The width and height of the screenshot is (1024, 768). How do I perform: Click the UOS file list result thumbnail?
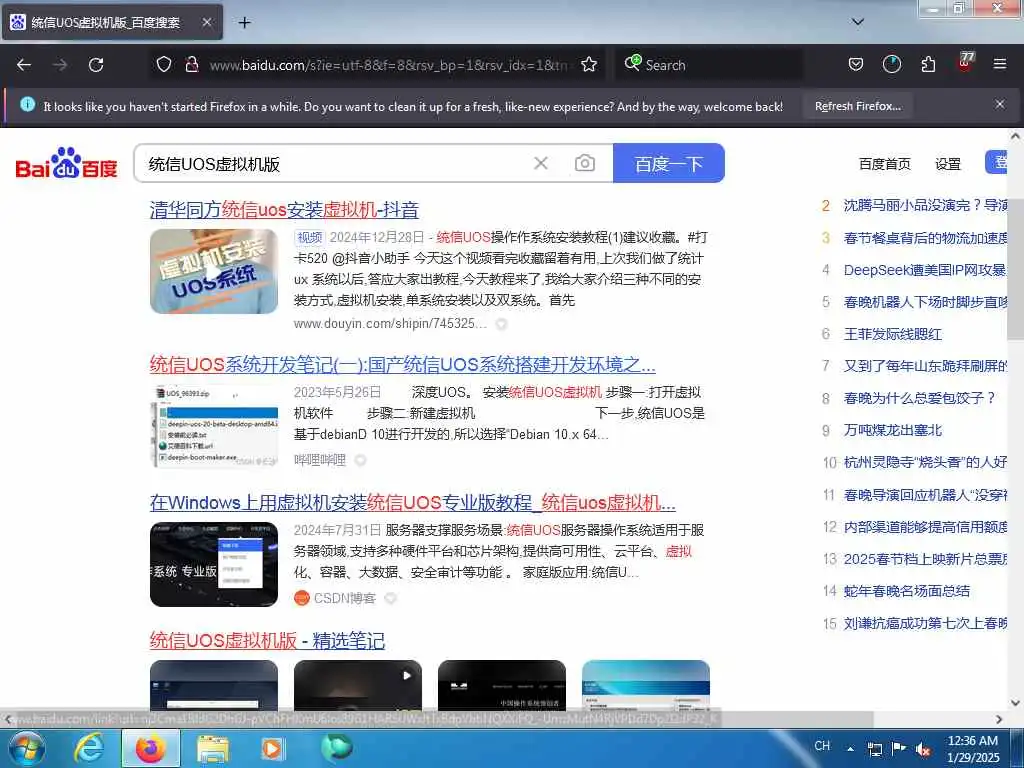pos(214,426)
